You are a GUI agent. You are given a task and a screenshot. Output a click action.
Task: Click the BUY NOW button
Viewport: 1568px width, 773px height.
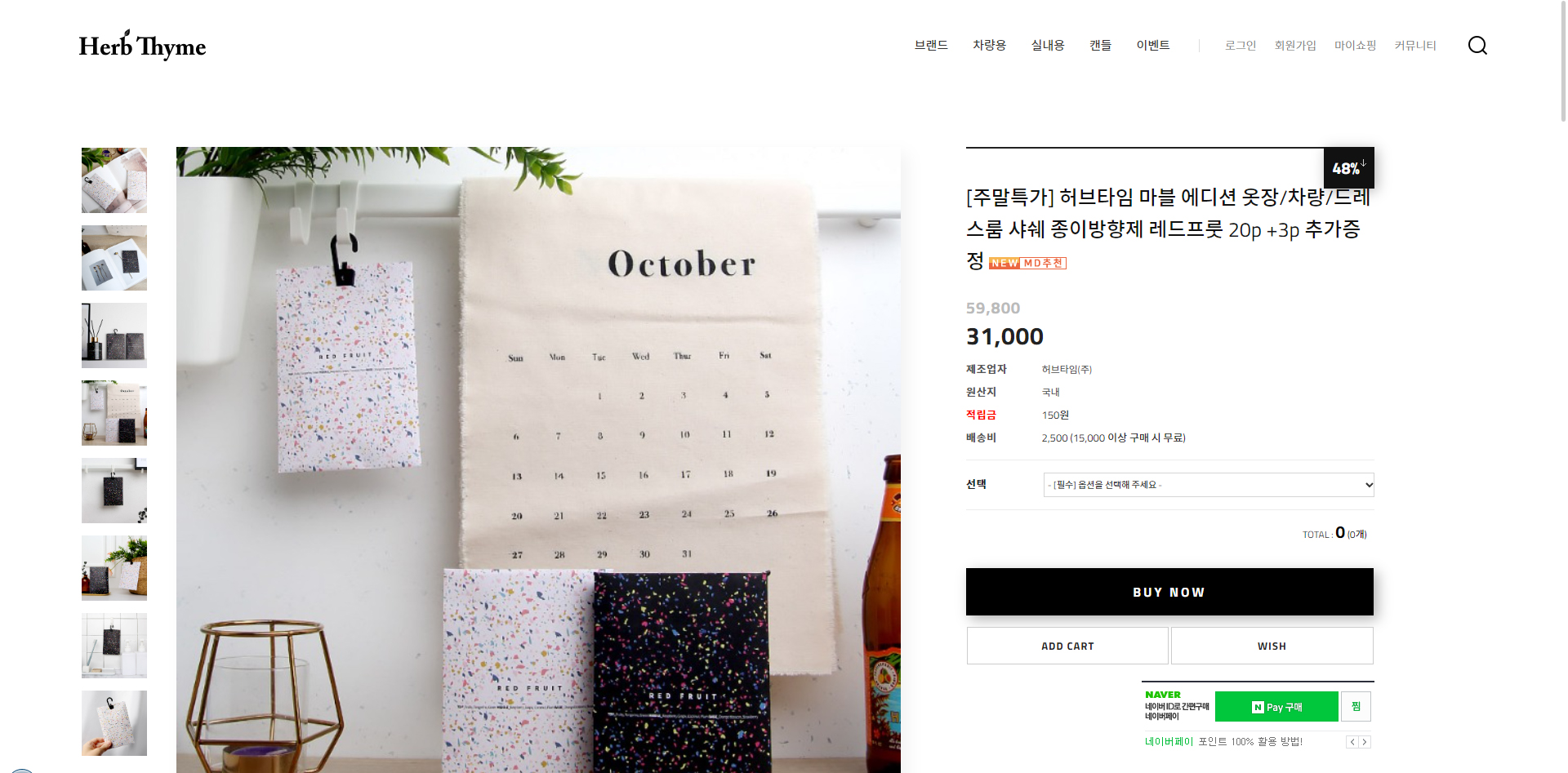pyautogui.click(x=1169, y=592)
